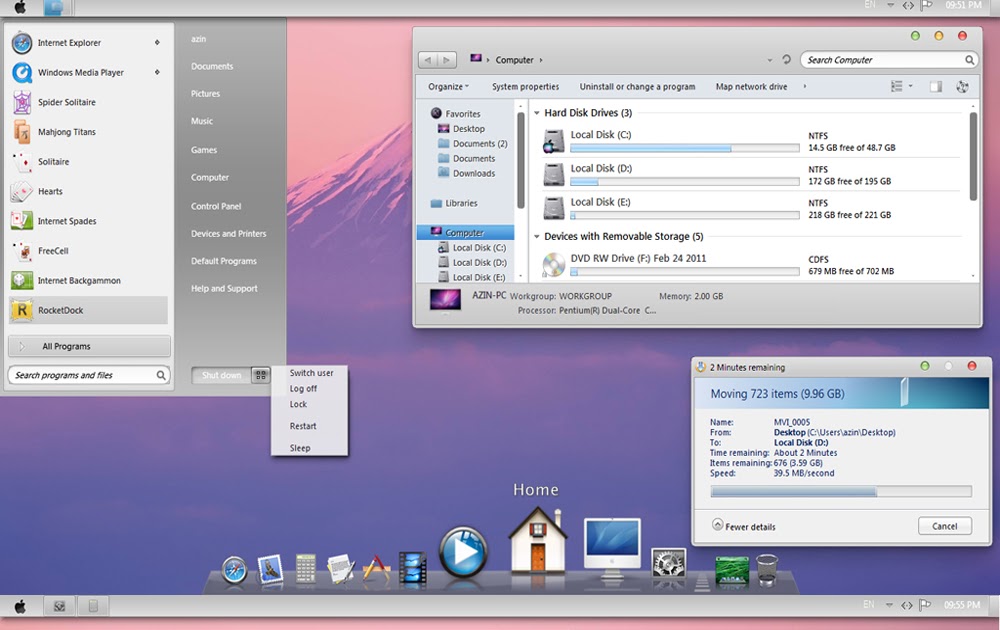
Task: Expand Internet Explorer jump list arrow
Action: (x=157, y=43)
